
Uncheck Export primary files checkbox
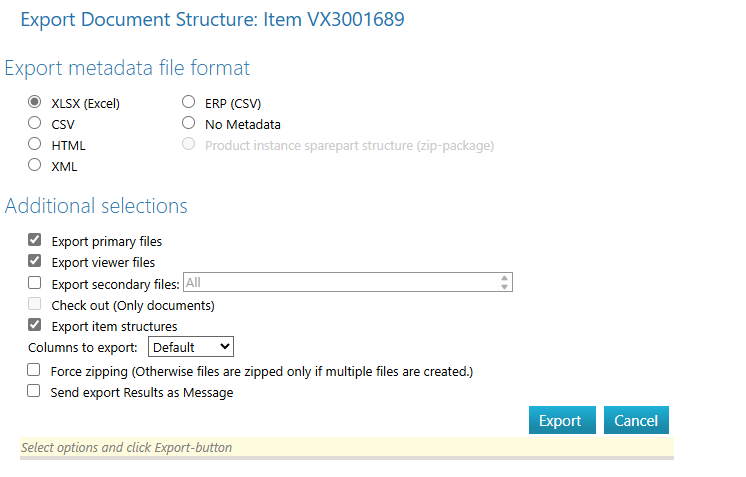point(35,241)
